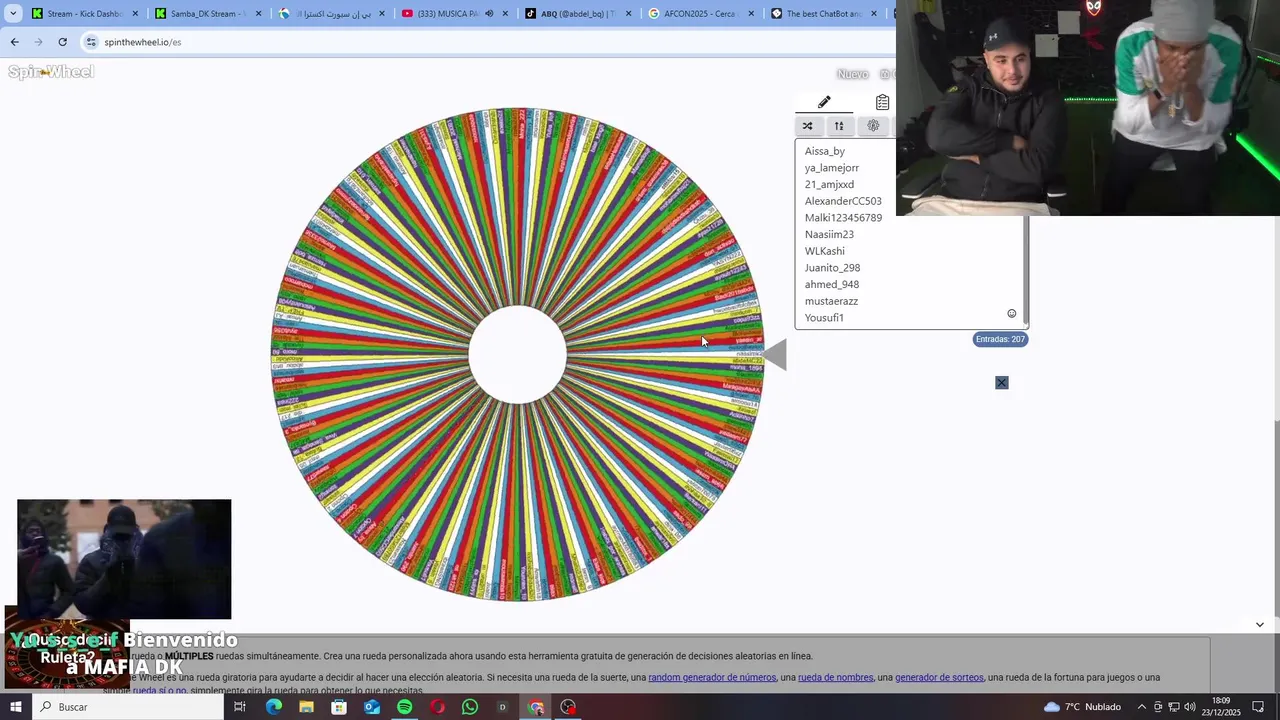
Task: Switch to Samba_DK Stream tab
Action: pyautogui.click(x=210, y=14)
